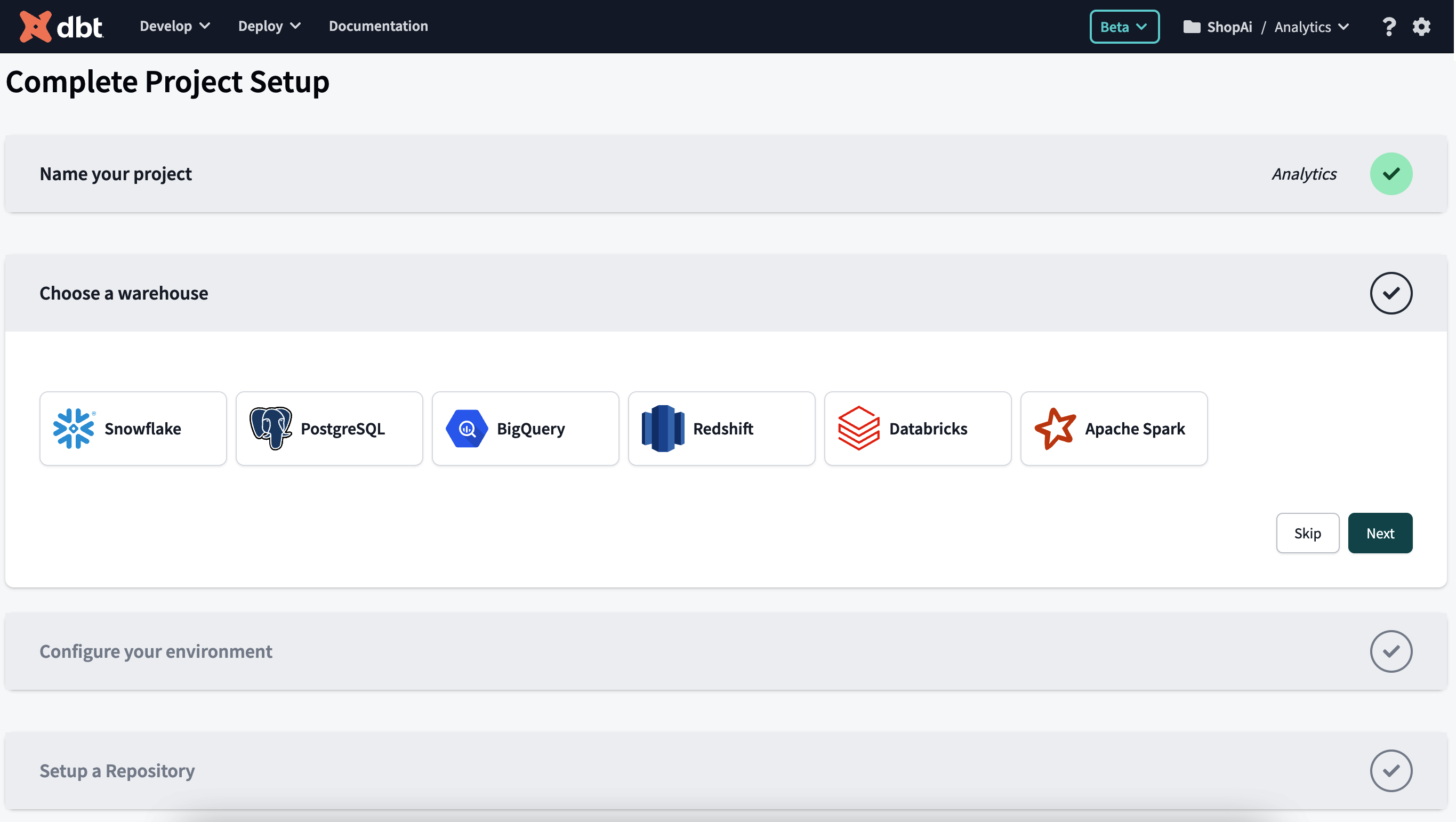Open the Develop menu
1456x822 pixels.
(x=175, y=26)
